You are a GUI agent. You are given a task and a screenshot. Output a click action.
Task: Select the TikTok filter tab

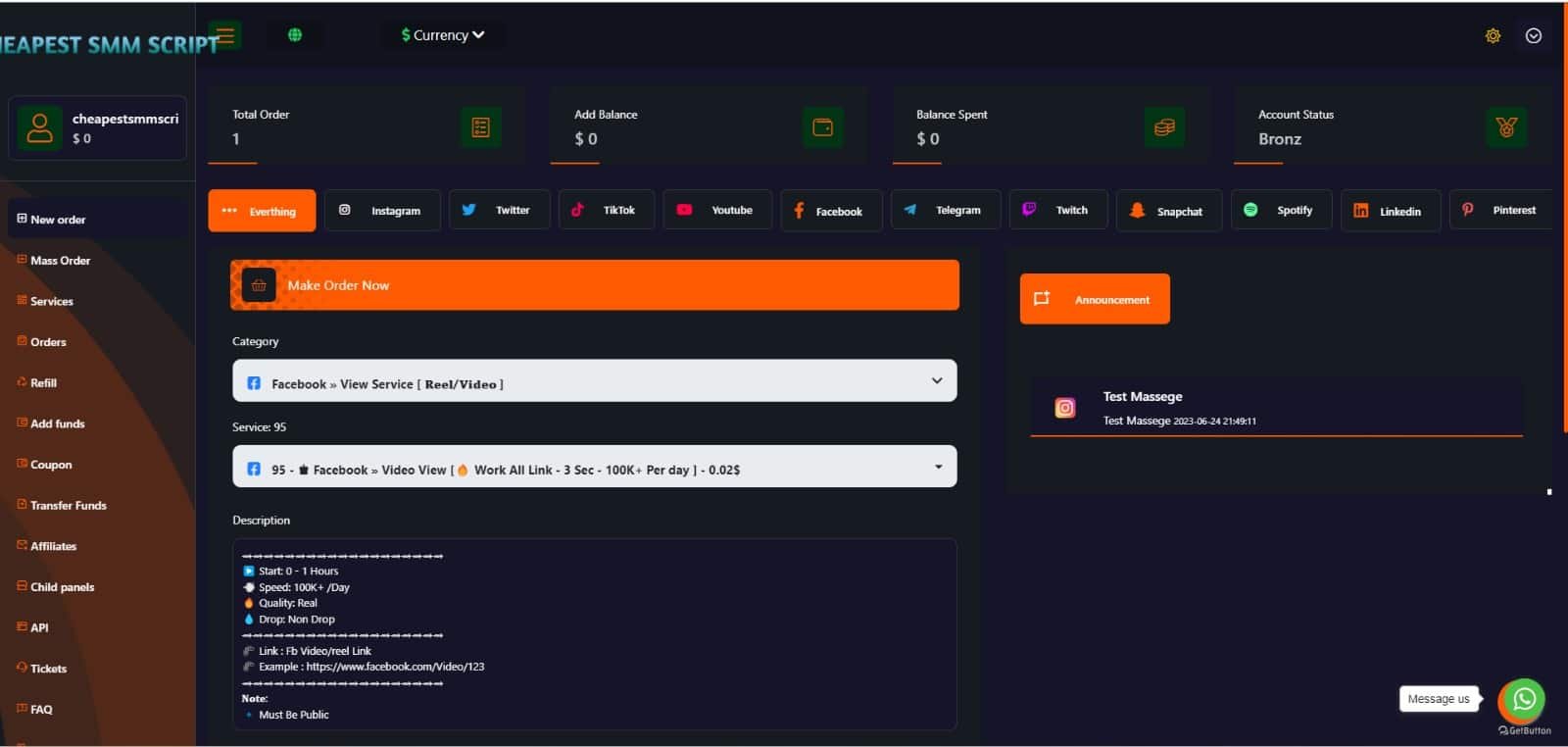pyautogui.click(x=606, y=211)
